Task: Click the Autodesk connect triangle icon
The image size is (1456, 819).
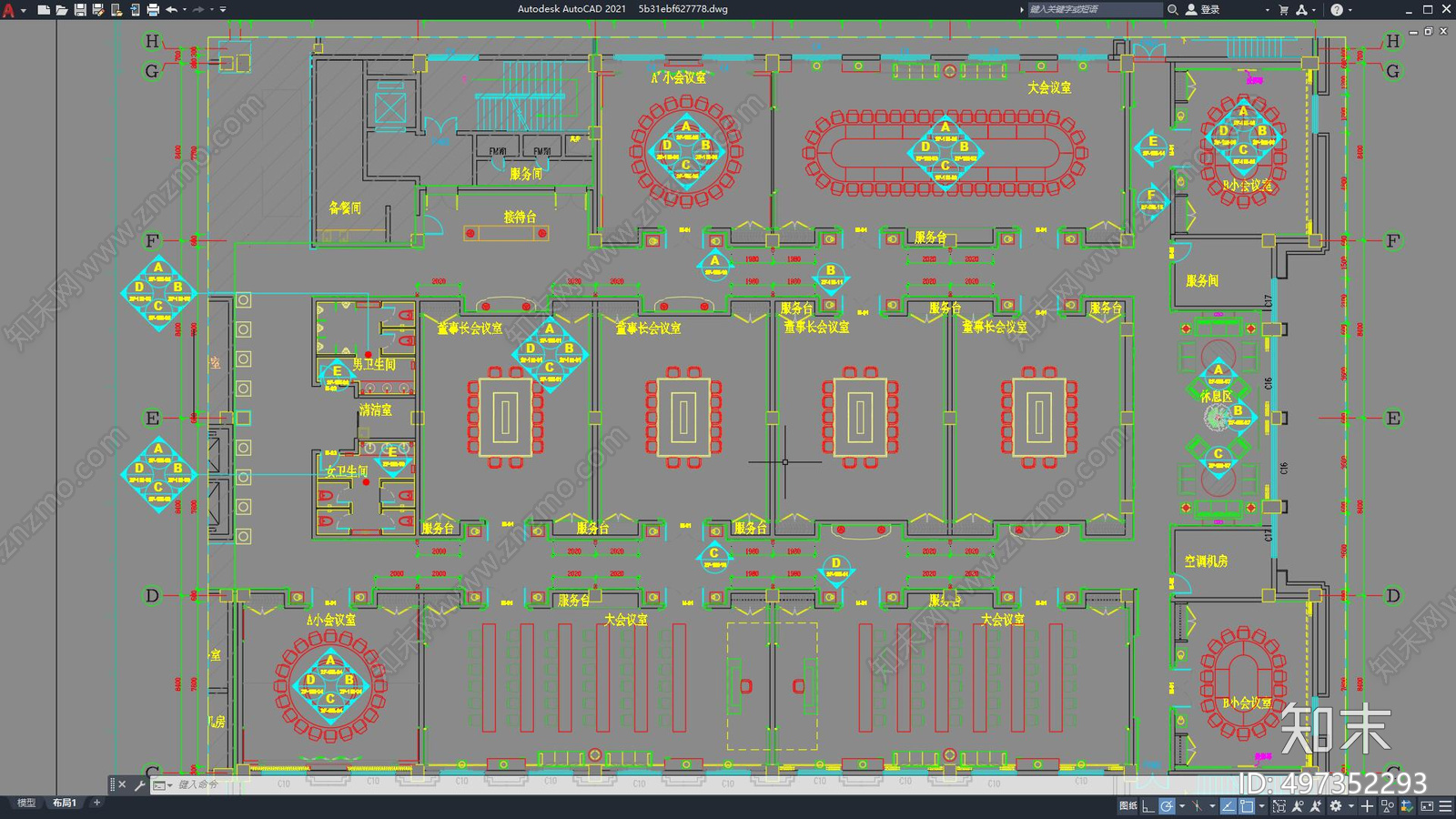Action: (1301, 10)
